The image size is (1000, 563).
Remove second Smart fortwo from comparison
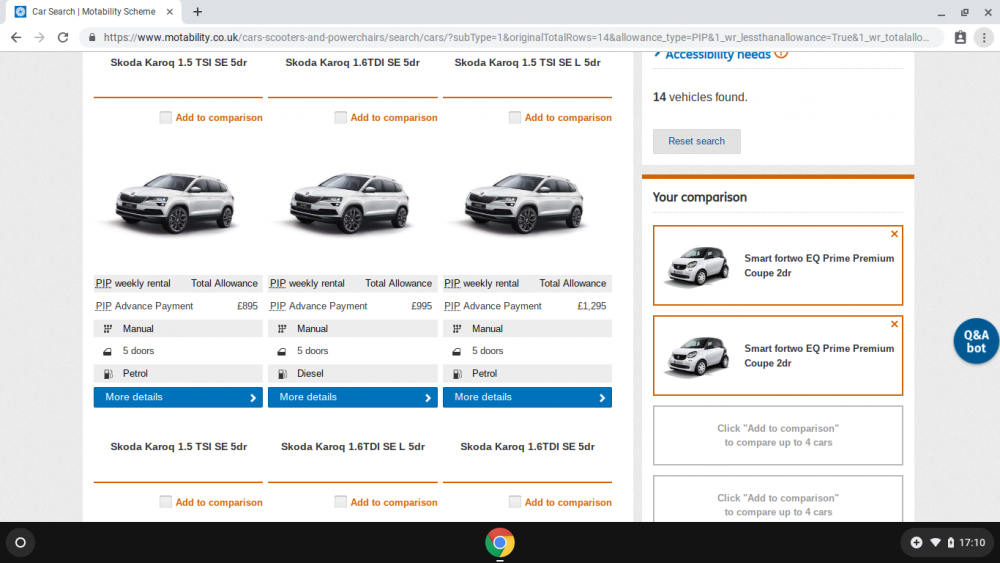(x=894, y=324)
